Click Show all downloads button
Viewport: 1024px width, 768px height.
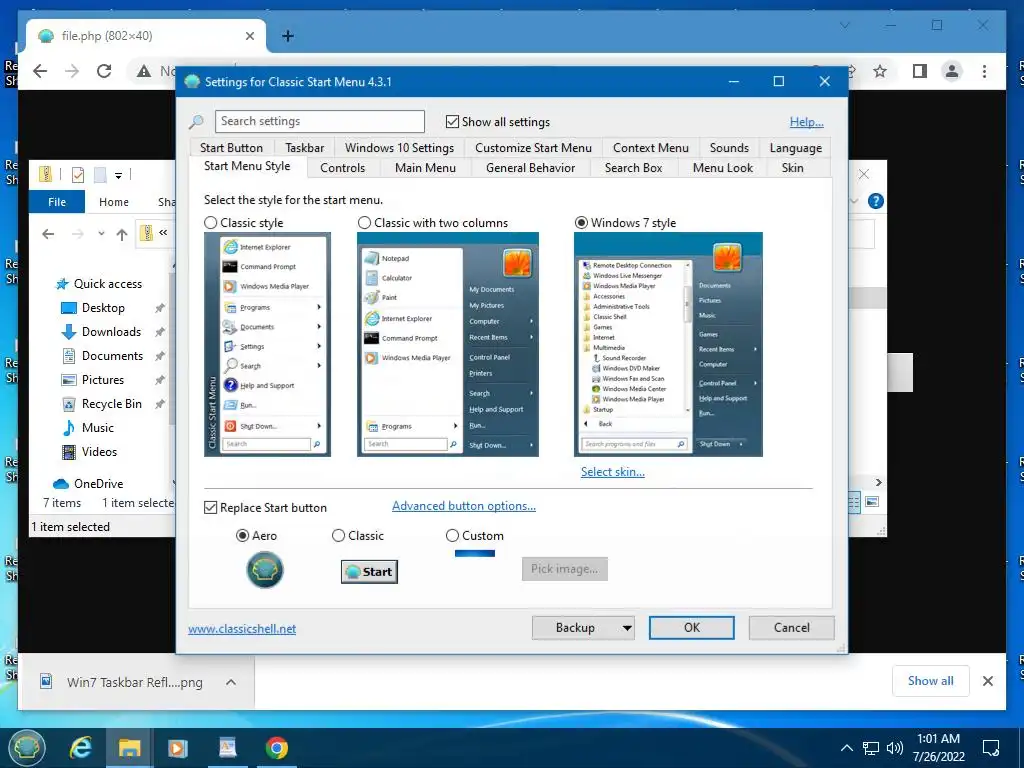(x=931, y=680)
